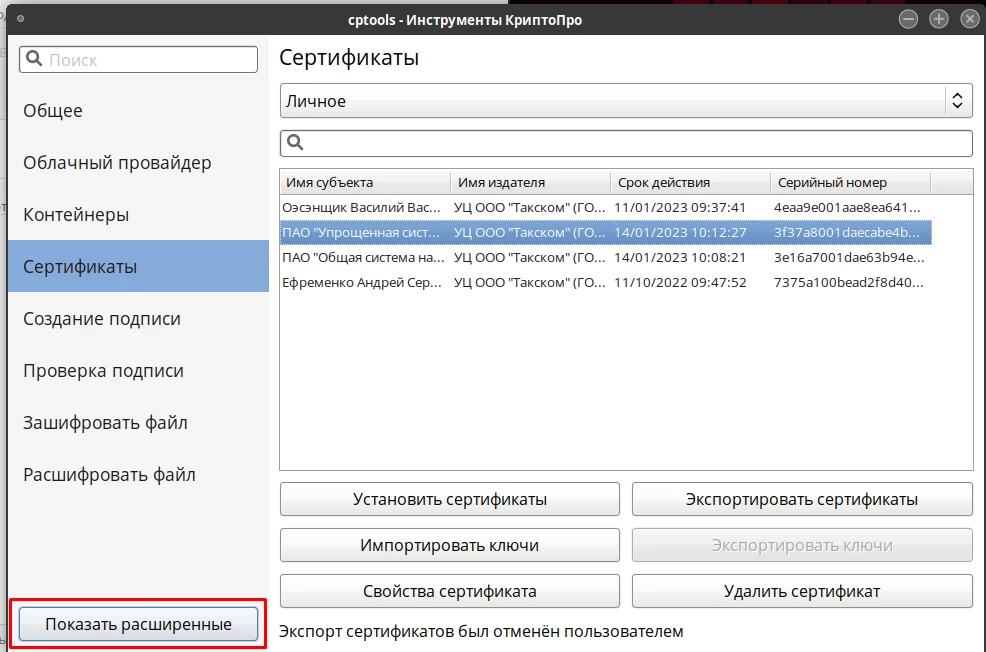Click the date 14/01/2023 10:08:21

[680, 258]
